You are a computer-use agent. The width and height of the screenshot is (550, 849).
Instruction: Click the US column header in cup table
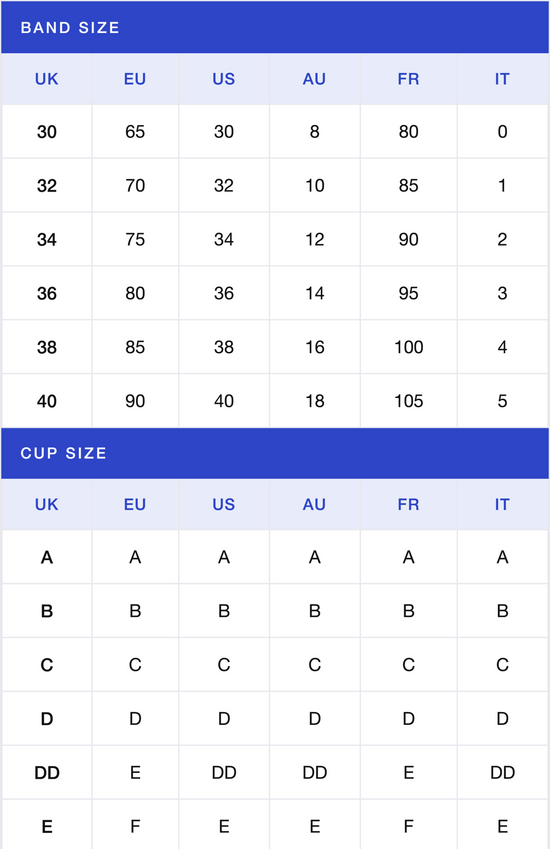click(224, 505)
